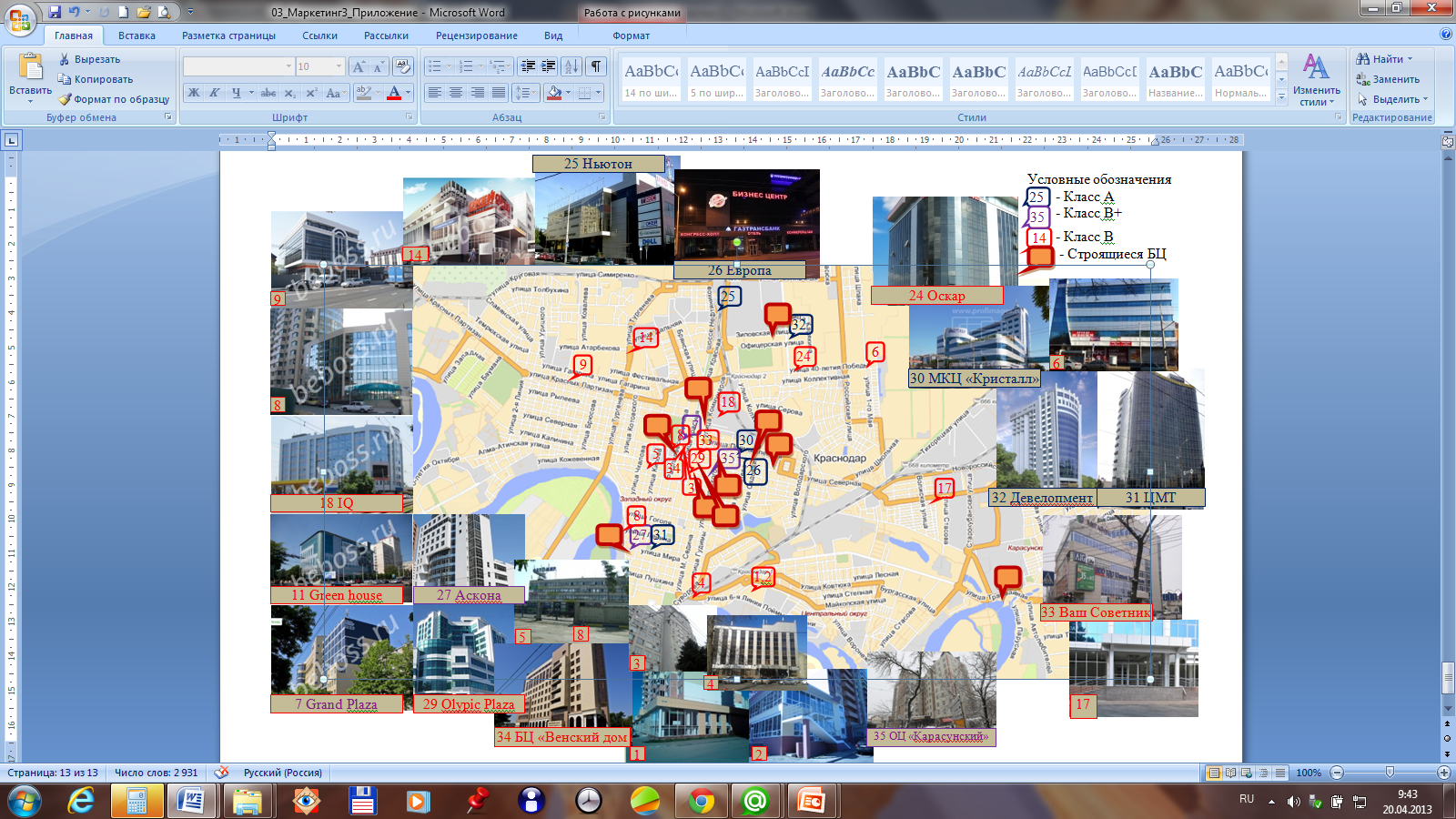The image size is (1456, 819).
Task: Toggle italic (К) formatting
Action: coord(215,93)
